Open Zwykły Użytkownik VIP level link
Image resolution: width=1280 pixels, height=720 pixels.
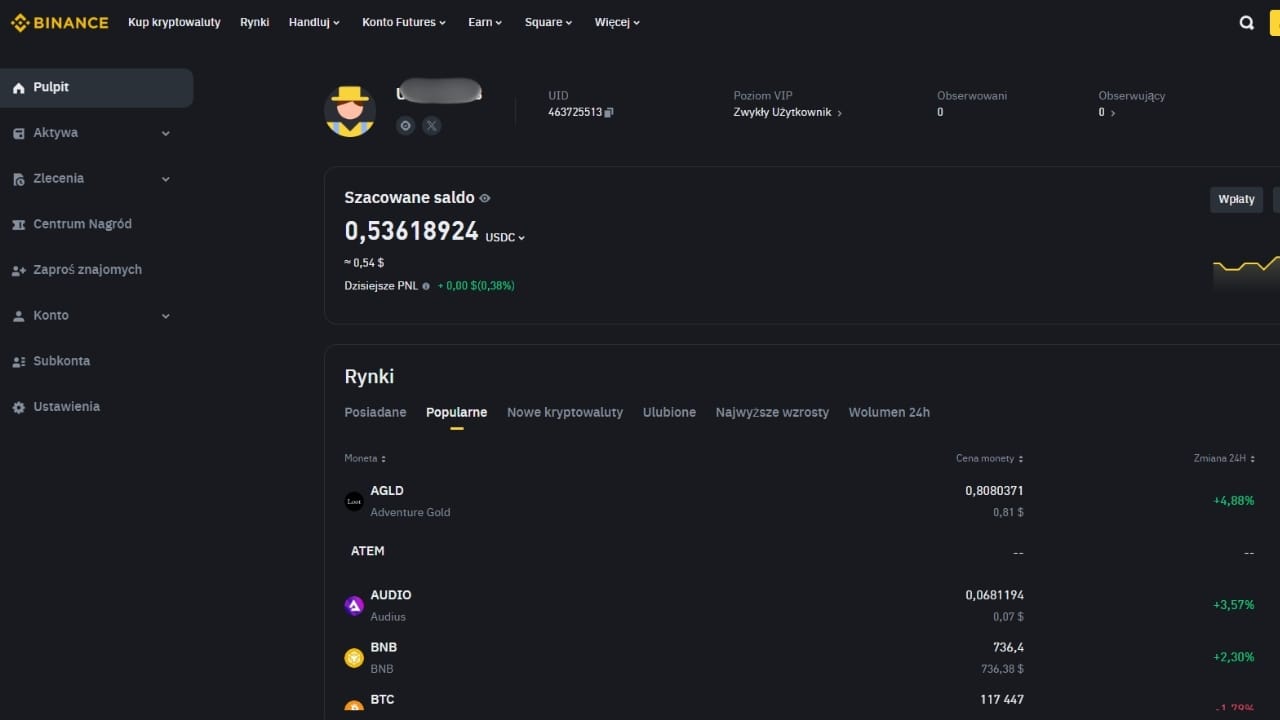(x=788, y=113)
